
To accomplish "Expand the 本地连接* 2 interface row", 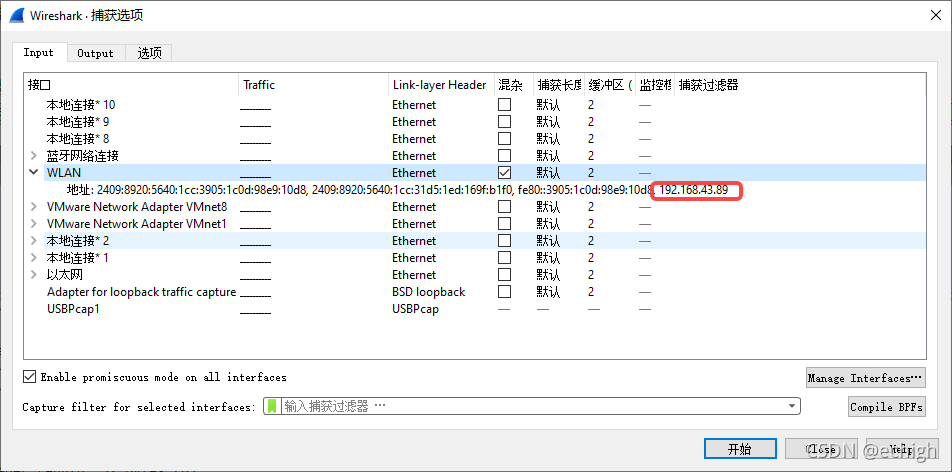I will point(34,241).
